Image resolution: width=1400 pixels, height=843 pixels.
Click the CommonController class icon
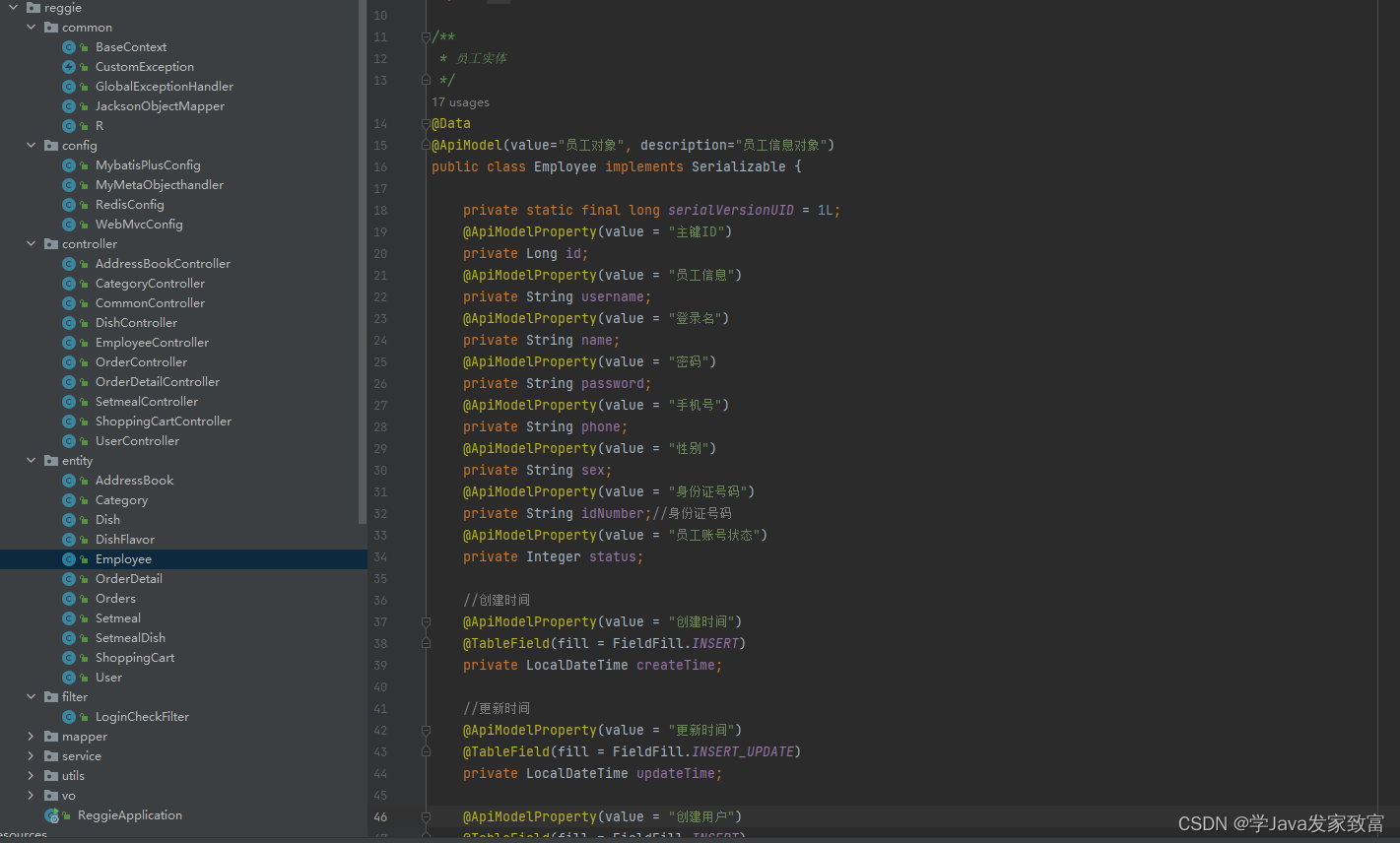(x=69, y=303)
